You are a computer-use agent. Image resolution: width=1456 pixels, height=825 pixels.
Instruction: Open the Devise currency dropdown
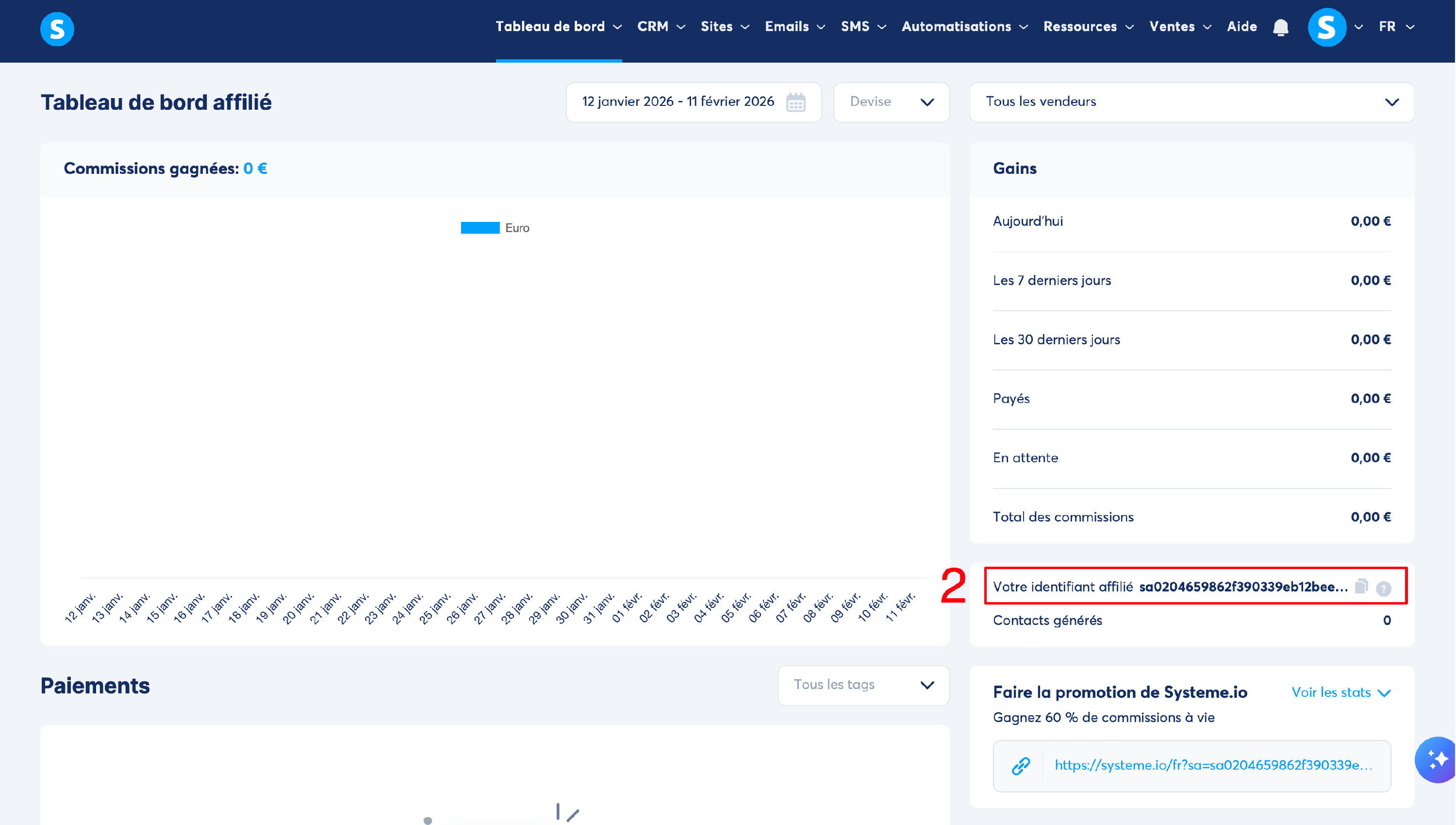891,102
